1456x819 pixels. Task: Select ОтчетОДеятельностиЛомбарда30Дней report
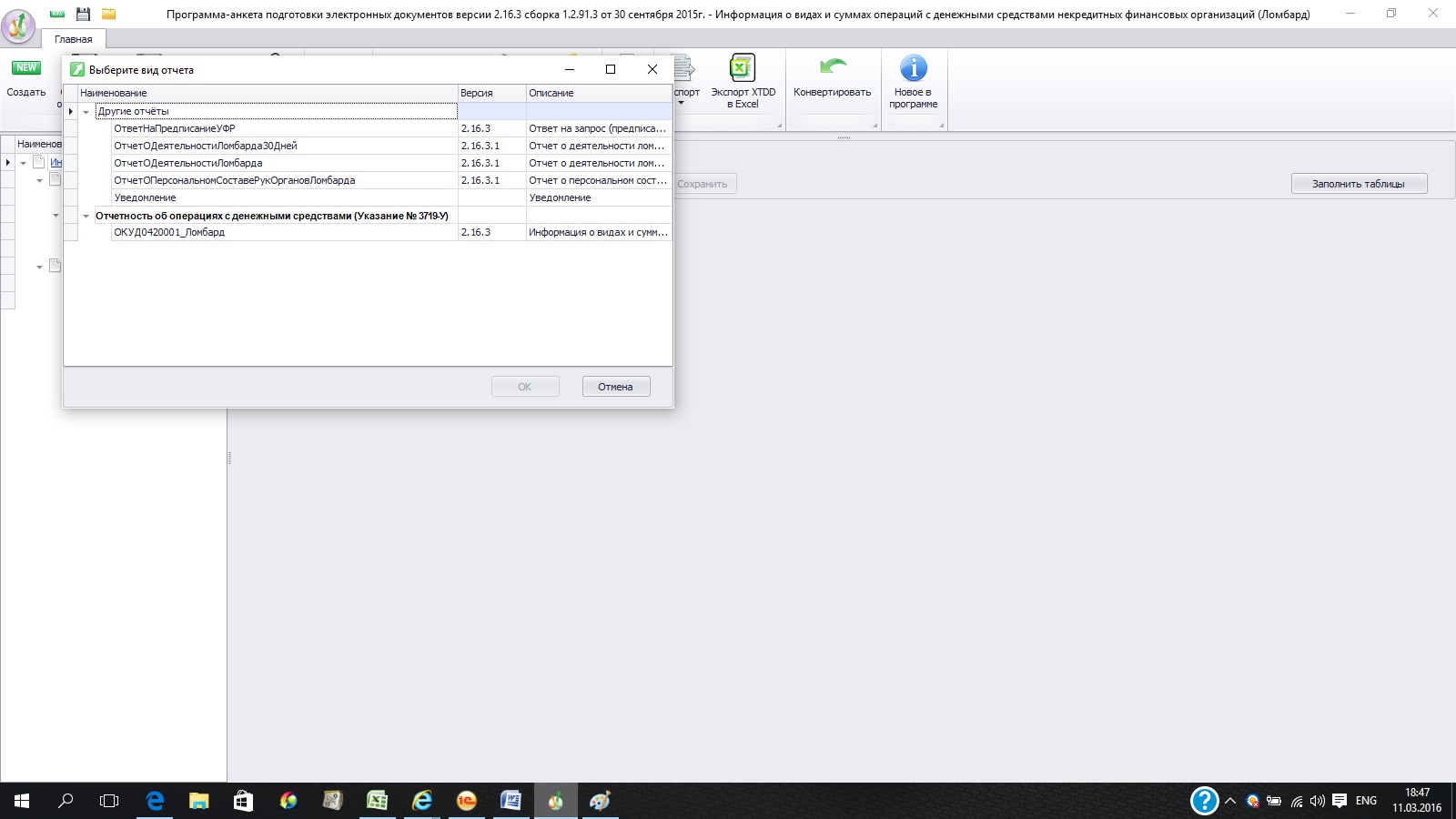206,146
